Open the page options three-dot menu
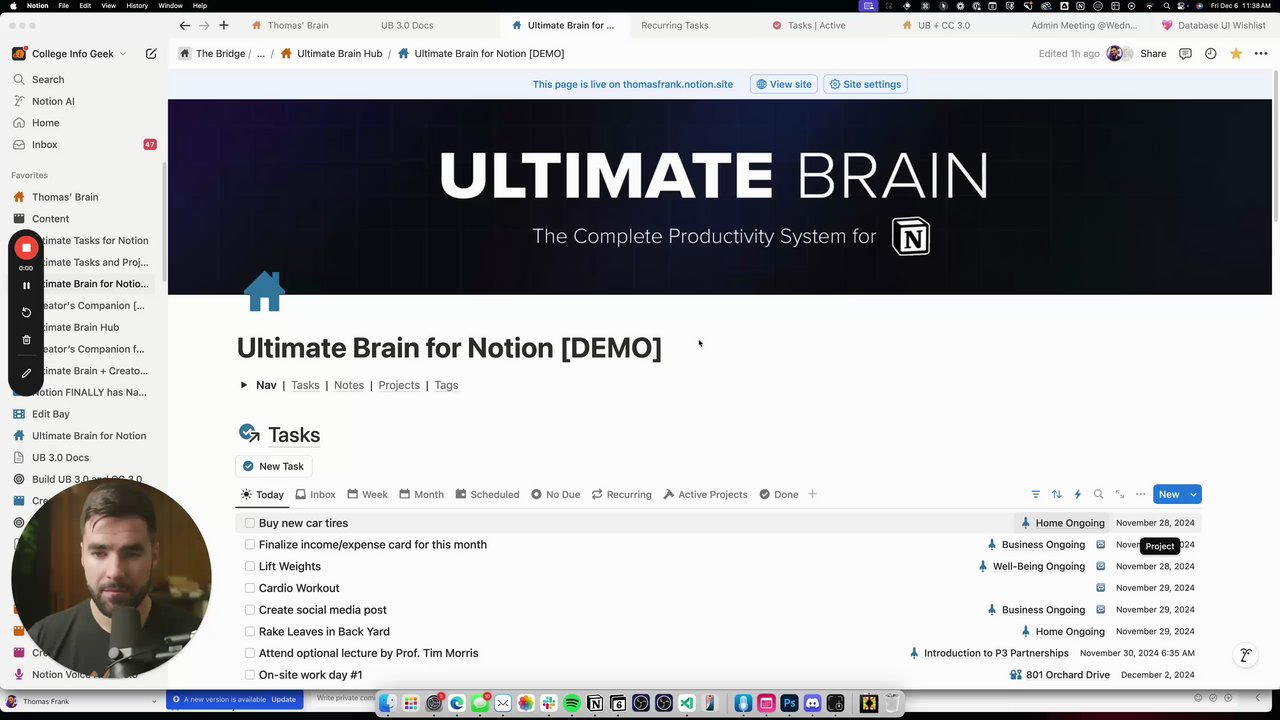This screenshot has width=1280, height=720. pos(1261,54)
